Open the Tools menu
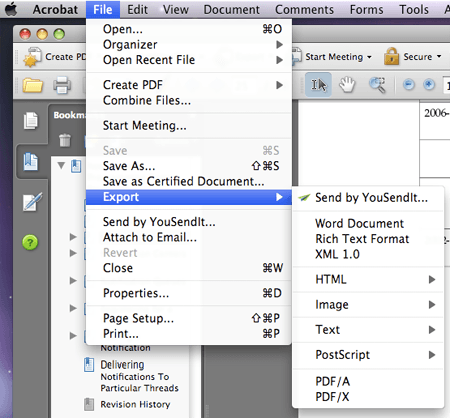This screenshot has width=450, height=418. [414, 9]
